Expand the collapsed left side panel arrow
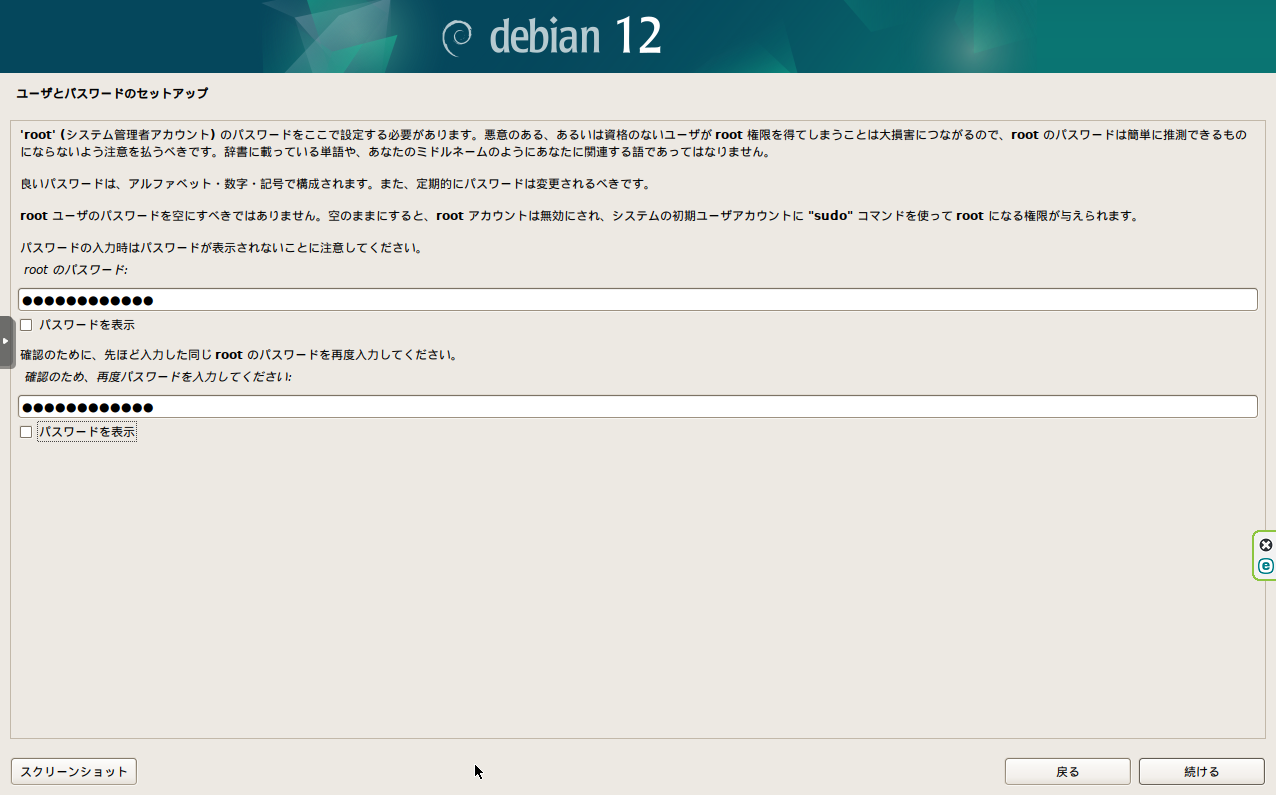This screenshot has width=1276, height=795. coord(5,339)
